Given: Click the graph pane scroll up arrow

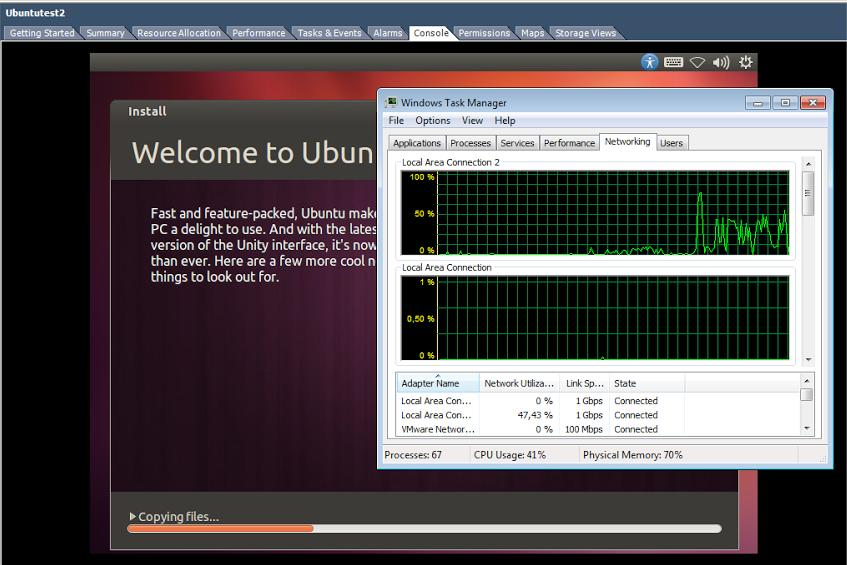Looking at the screenshot, I should coord(808,163).
